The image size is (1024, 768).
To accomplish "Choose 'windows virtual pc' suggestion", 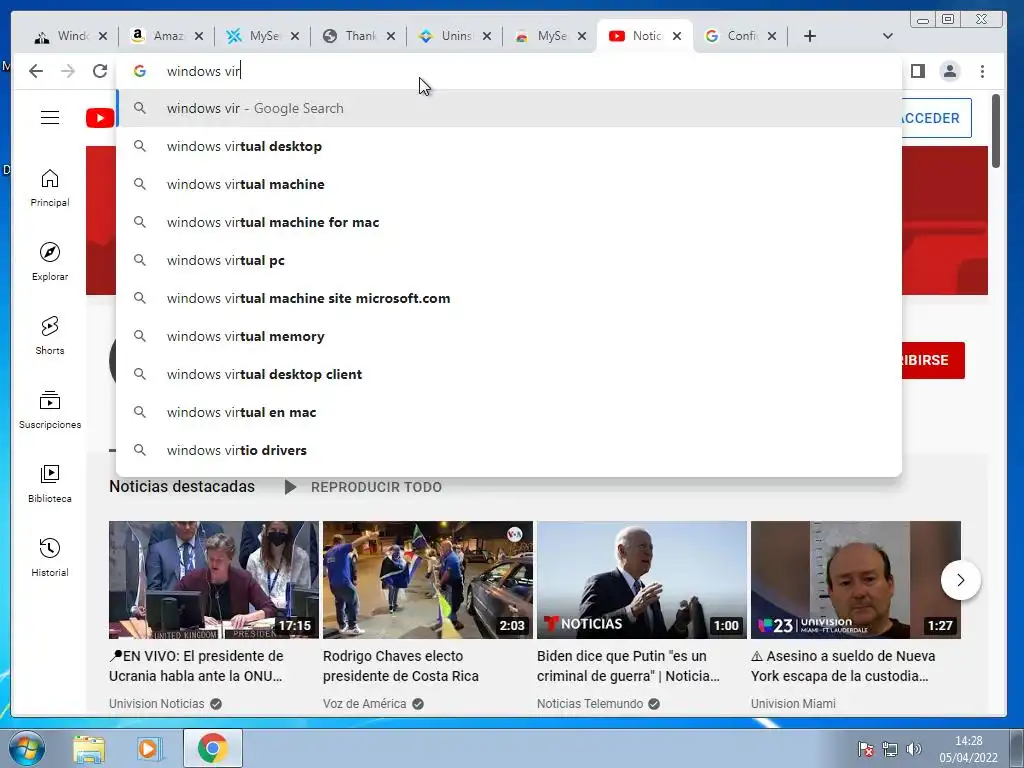I will (509, 260).
